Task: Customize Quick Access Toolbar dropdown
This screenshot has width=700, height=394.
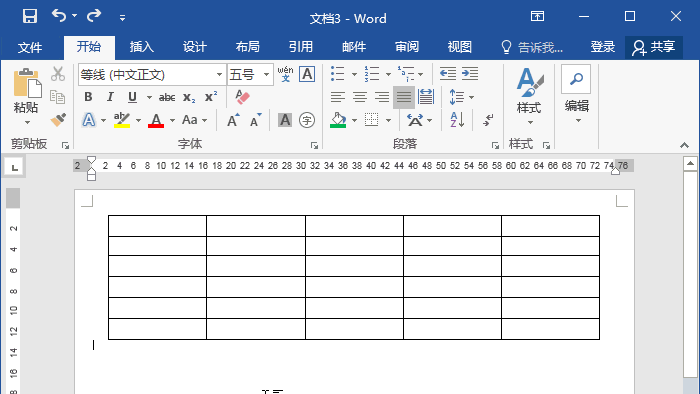Action: point(122,18)
